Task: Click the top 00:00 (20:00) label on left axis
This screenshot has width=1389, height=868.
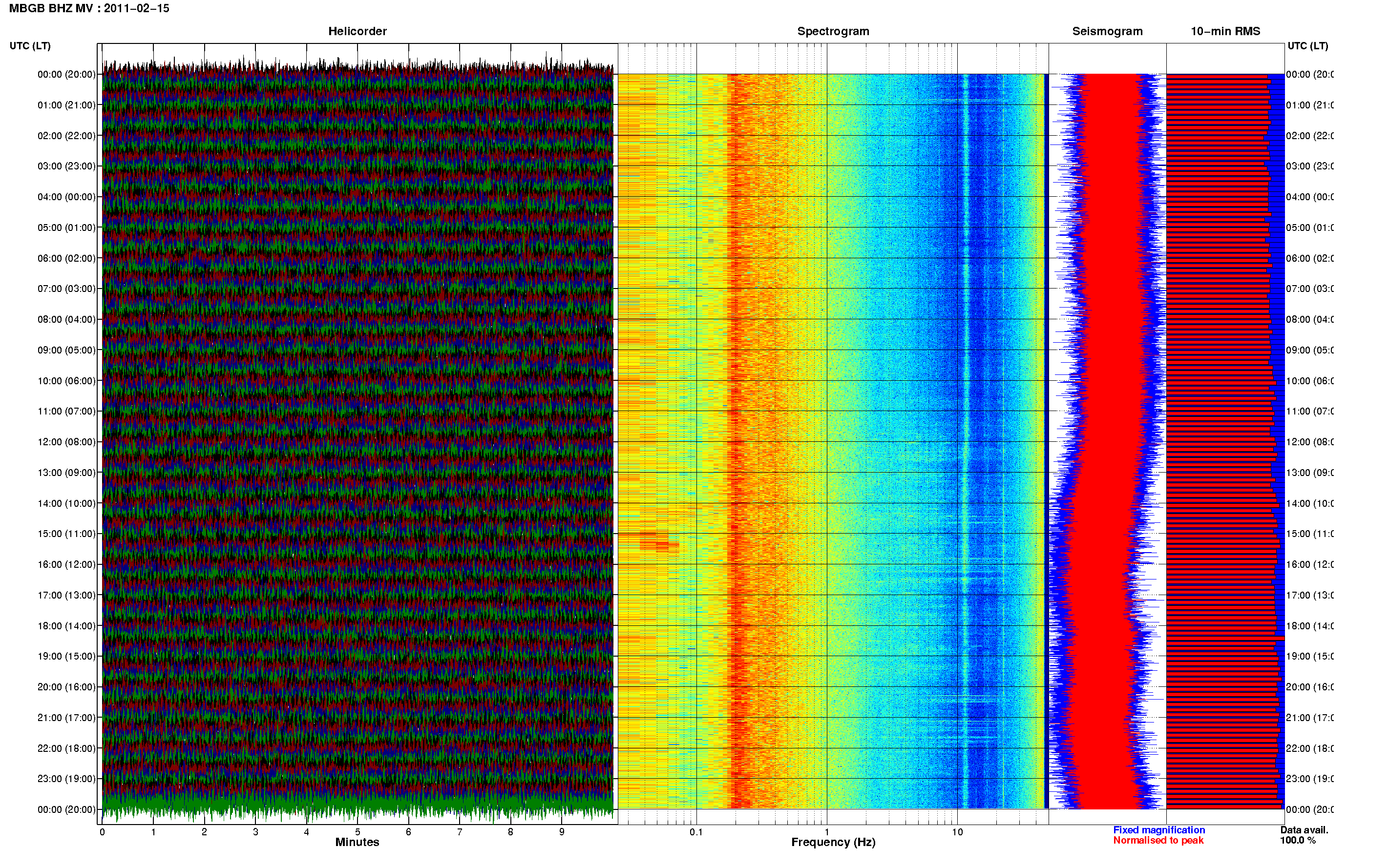Action: tap(66, 74)
